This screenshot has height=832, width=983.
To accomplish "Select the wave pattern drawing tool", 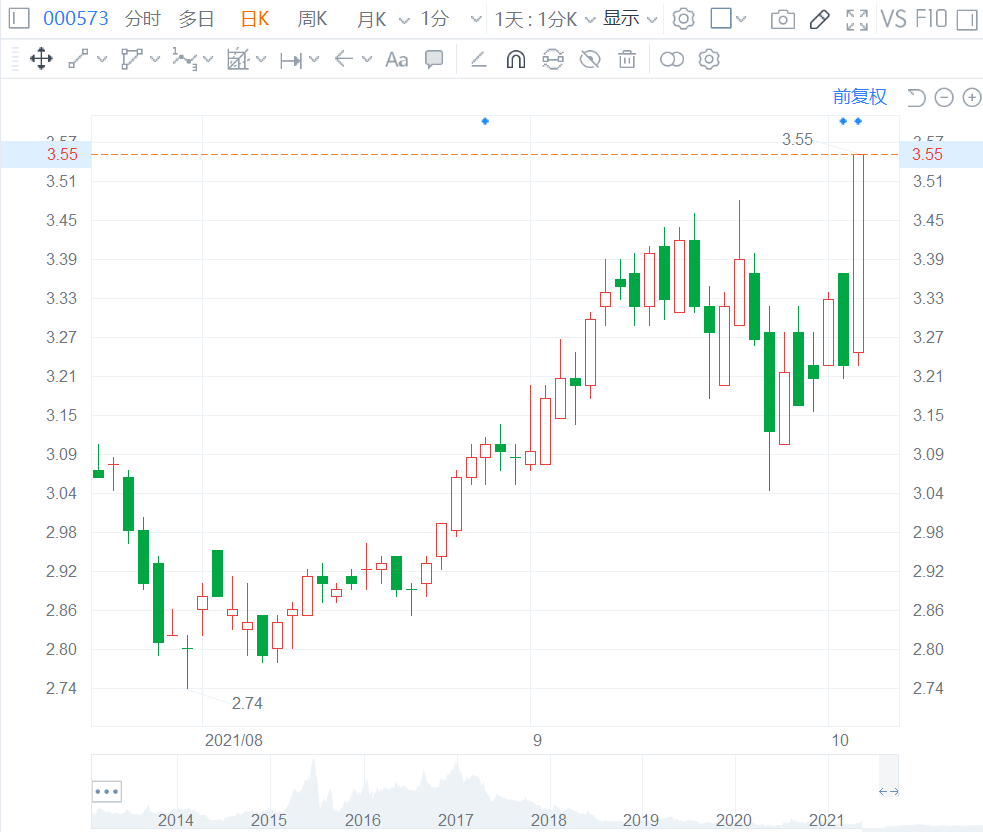I will click(184, 59).
